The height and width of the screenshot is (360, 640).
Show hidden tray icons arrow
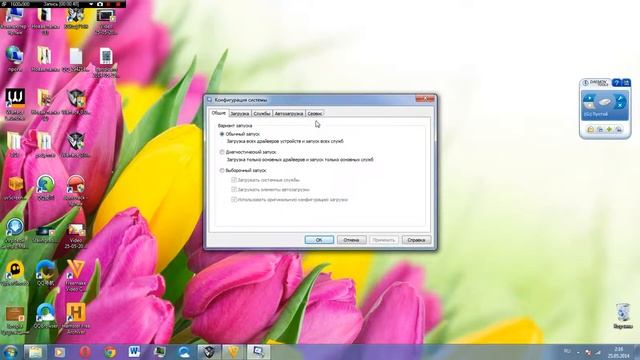[x=578, y=352]
